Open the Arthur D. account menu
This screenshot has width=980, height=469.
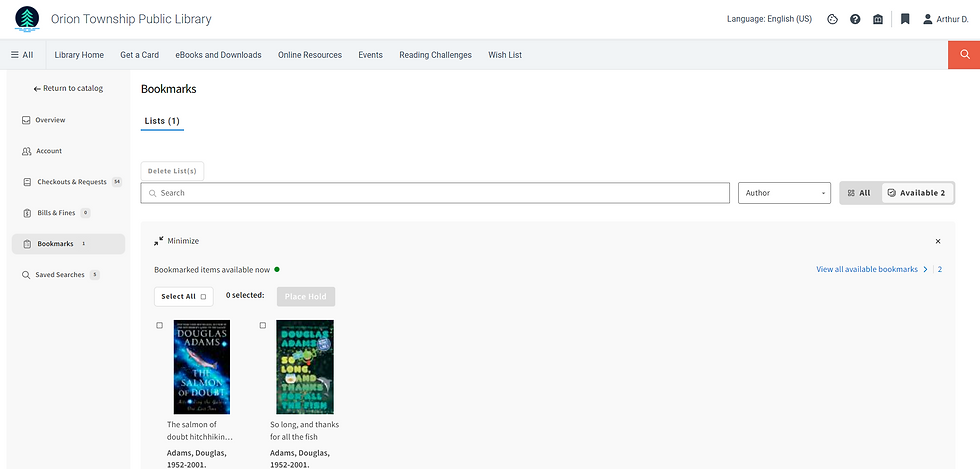point(946,19)
